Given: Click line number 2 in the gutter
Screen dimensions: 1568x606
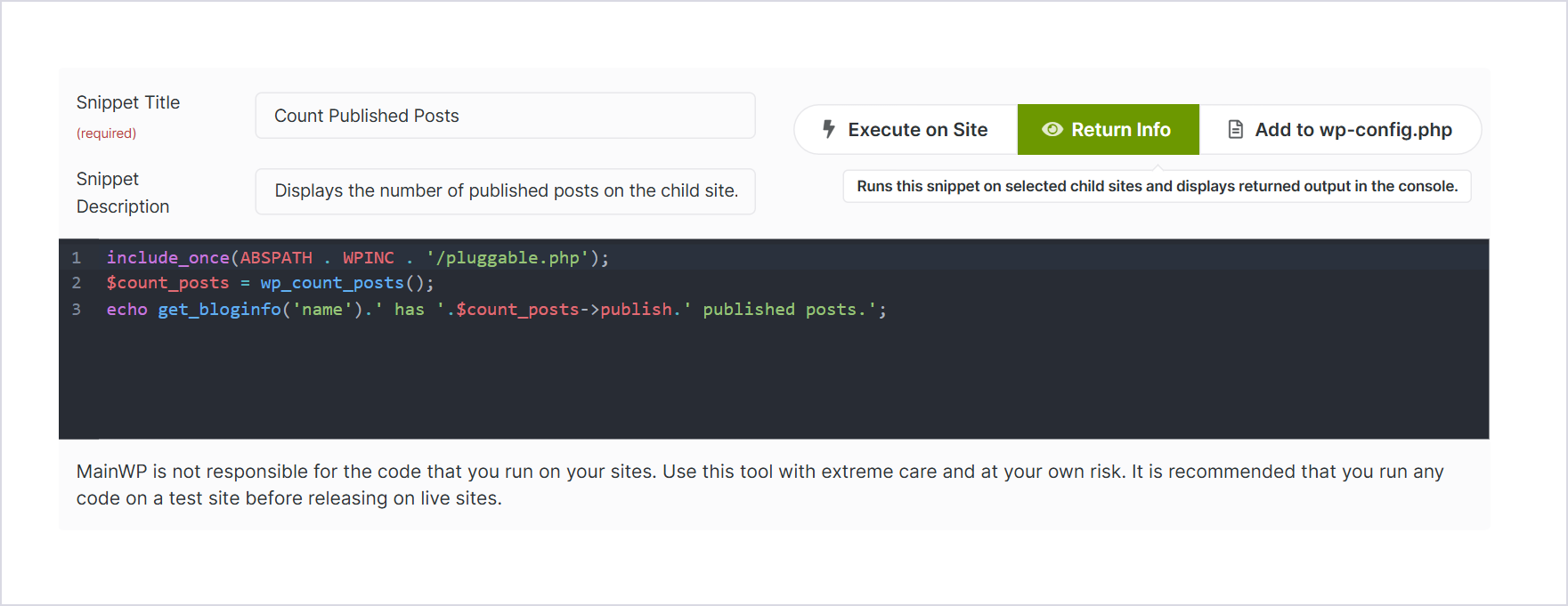Looking at the screenshot, I should pos(77,283).
